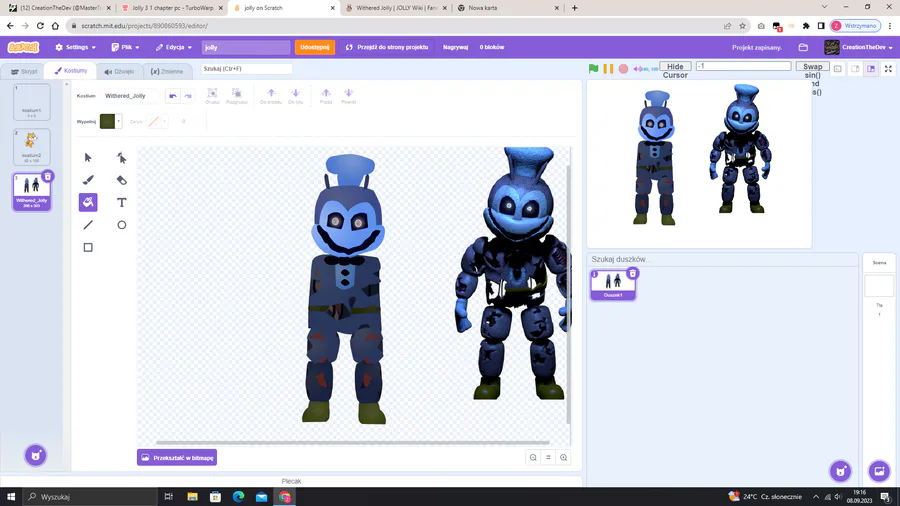Switch to large stage layout

(871, 69)
